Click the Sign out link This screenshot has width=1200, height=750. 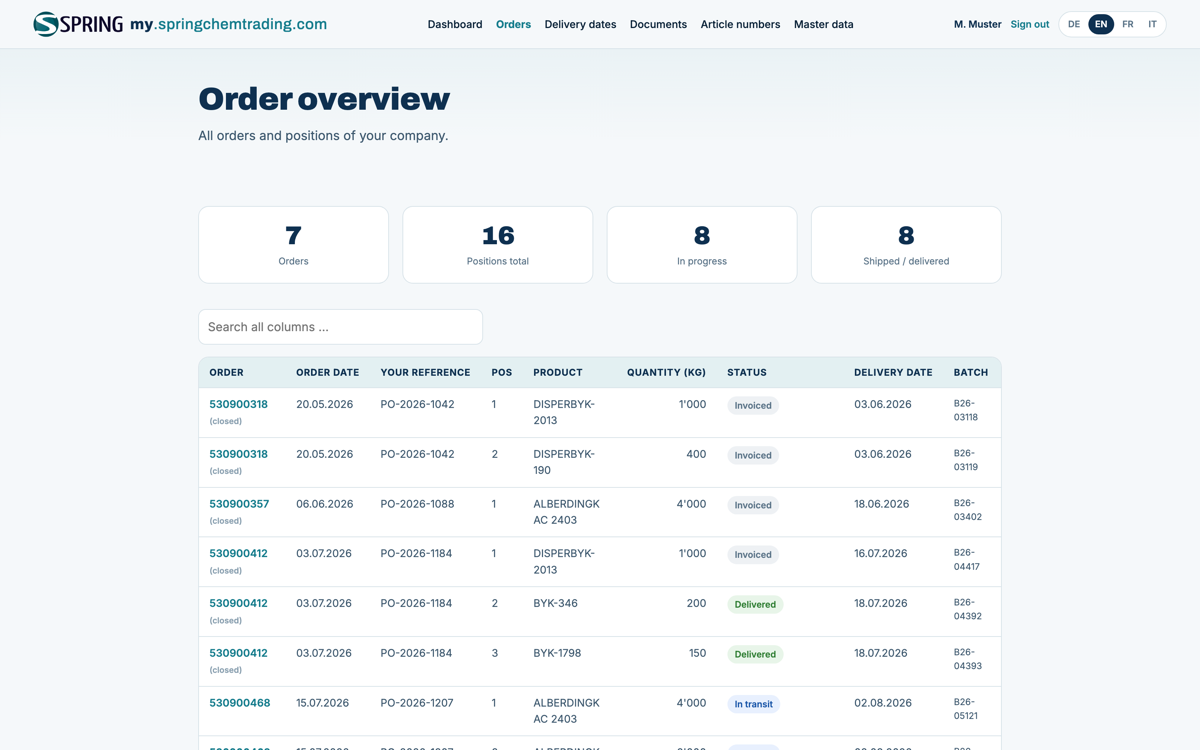click(x=1029, y=24)
